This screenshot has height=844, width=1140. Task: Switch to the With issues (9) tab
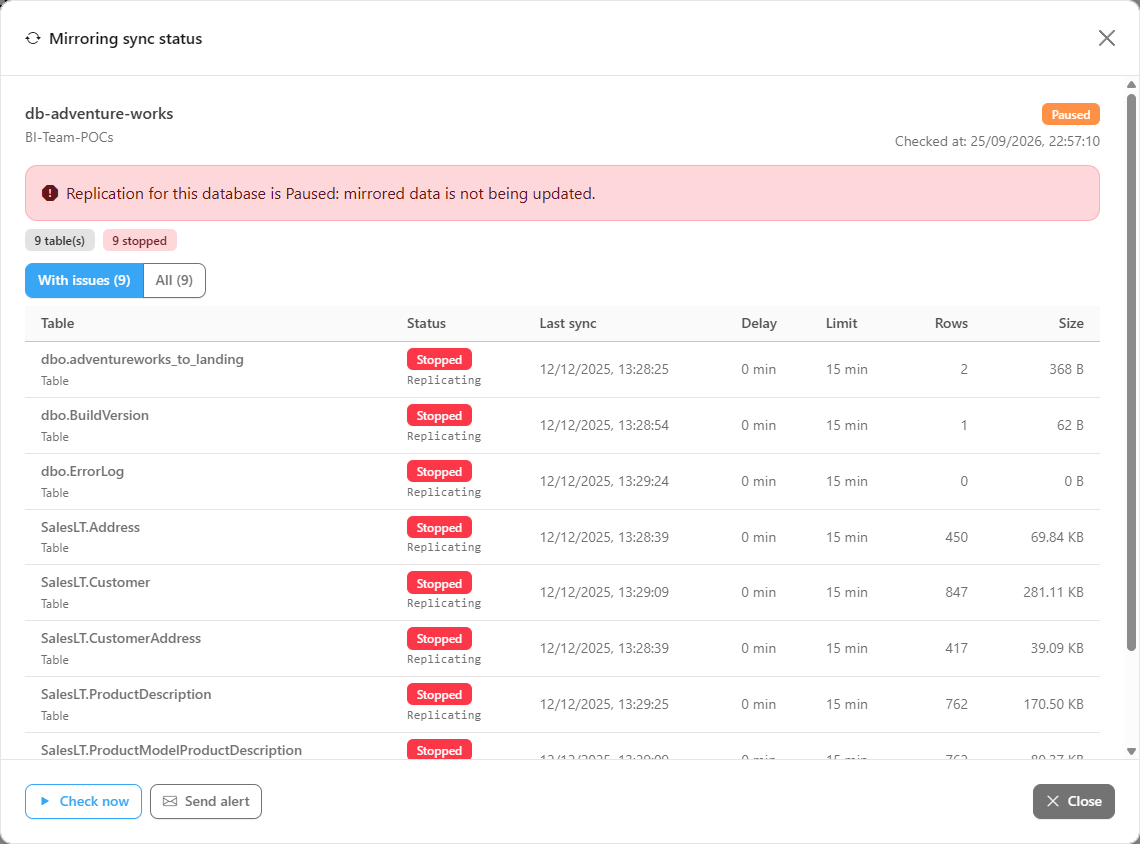coord(84,281)
